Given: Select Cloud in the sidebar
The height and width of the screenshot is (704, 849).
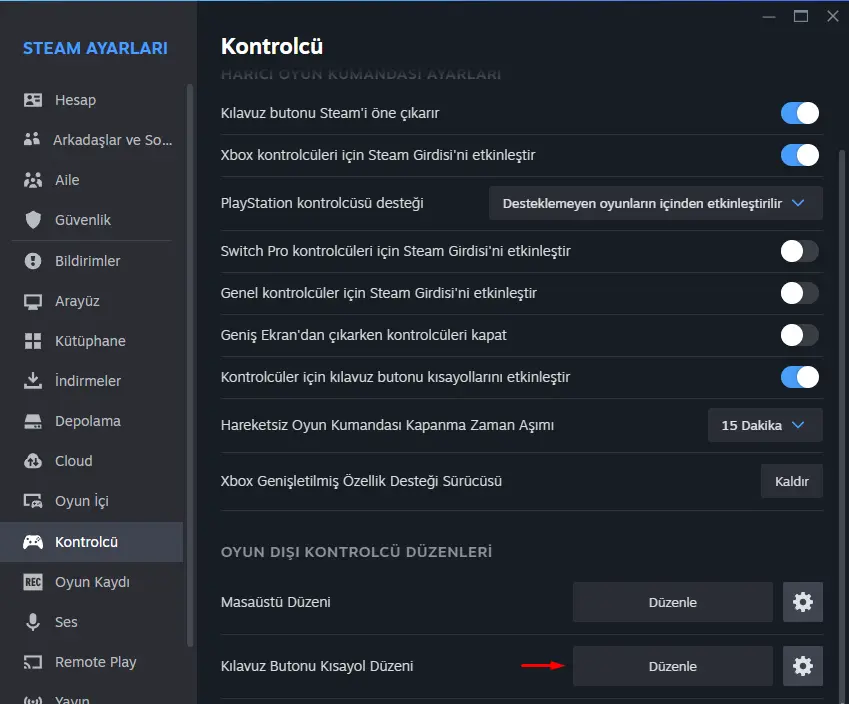Looking at the screenshot, I should (92, 461).
